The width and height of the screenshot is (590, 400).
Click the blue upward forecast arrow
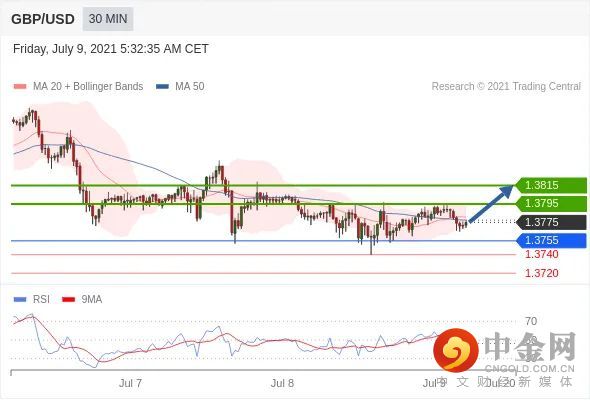[491, 204]
